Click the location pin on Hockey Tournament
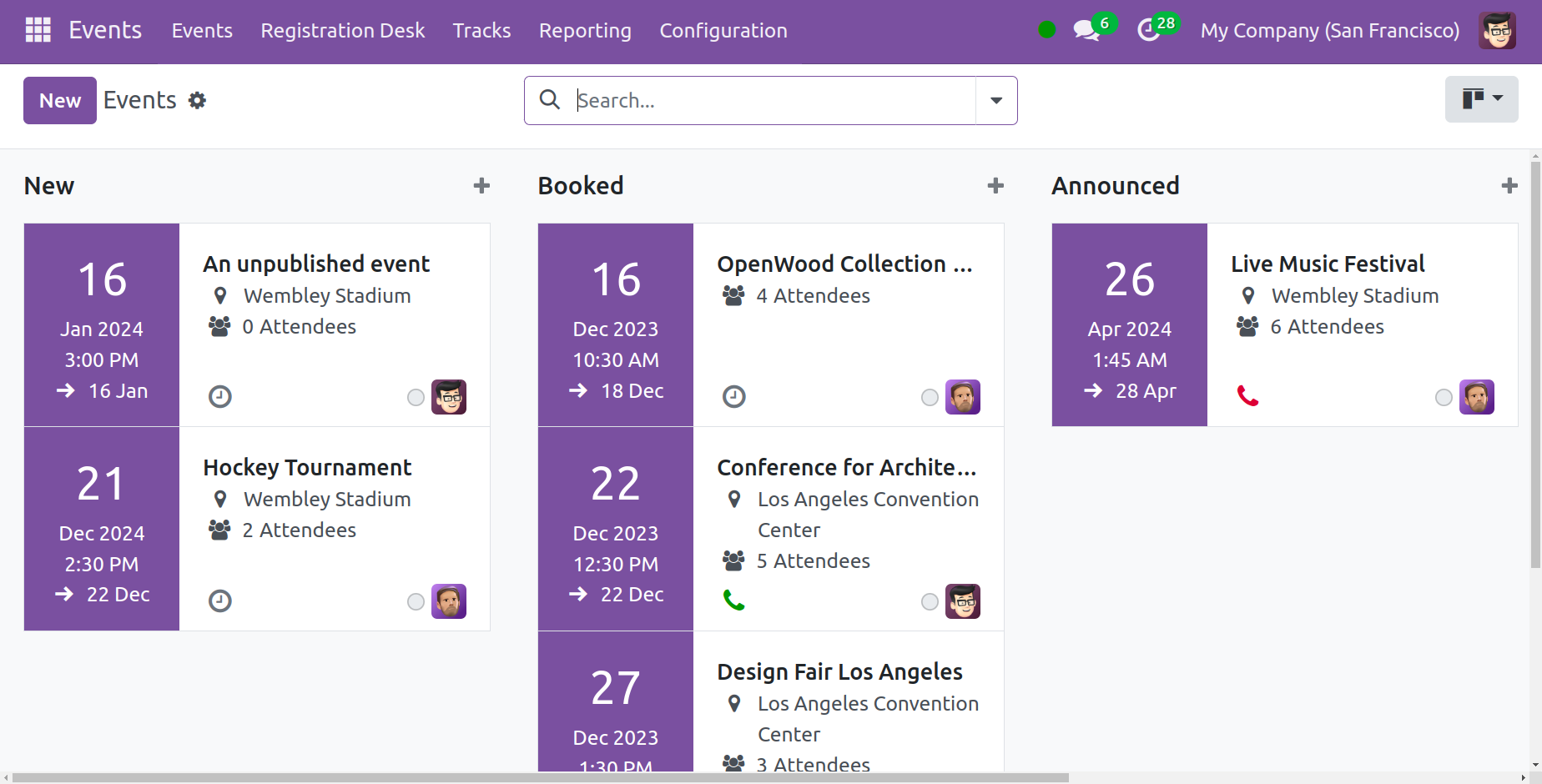The height and width of the screenshot is (784, 1542). [220, 499]
